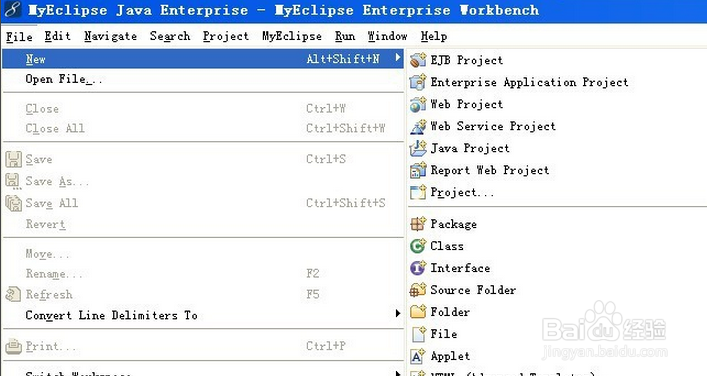
Task: Choose Open File... from File menu
Action: [64, 79]
